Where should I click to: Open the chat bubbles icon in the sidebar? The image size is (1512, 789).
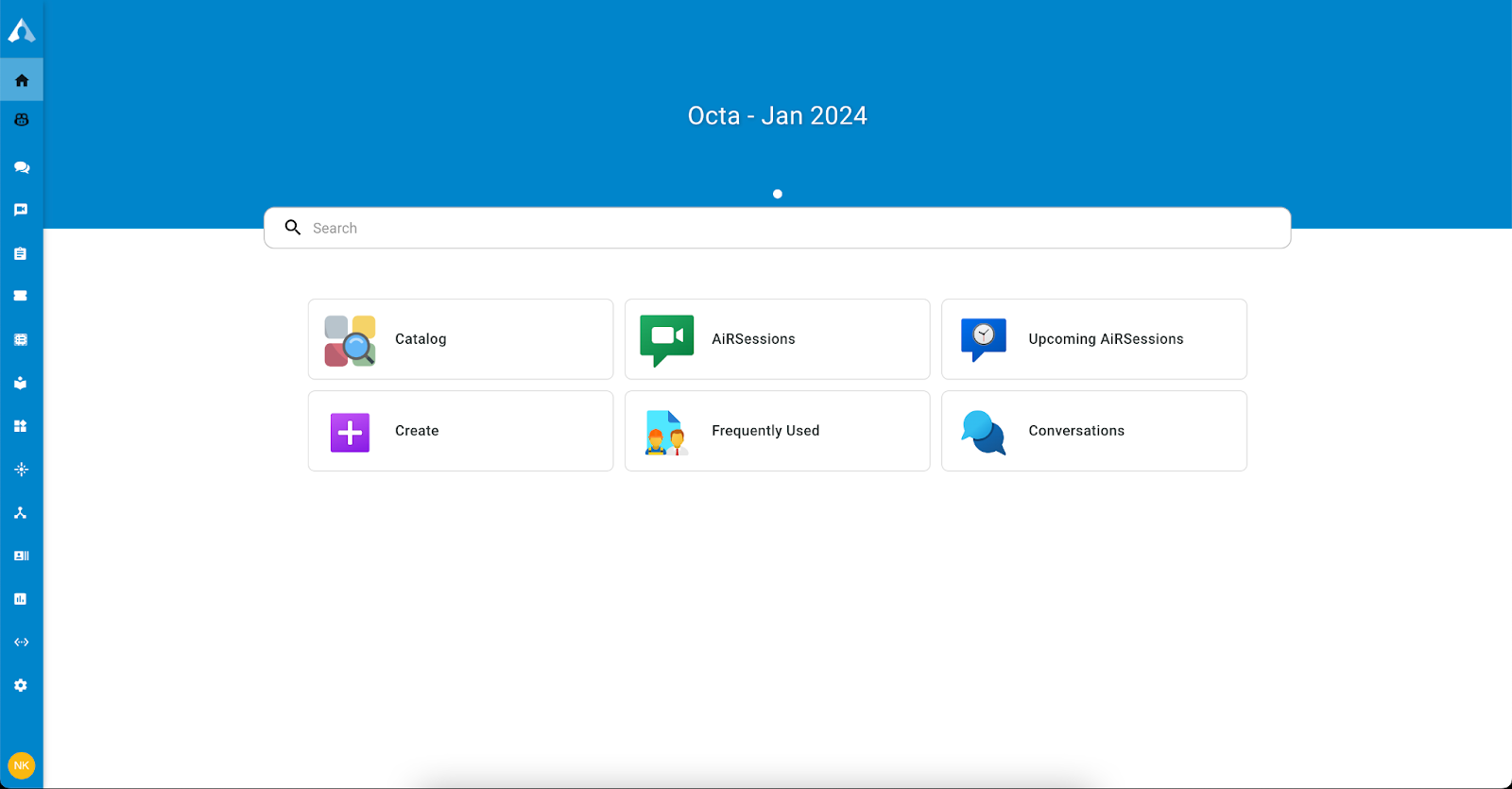(x=22, y=167)
